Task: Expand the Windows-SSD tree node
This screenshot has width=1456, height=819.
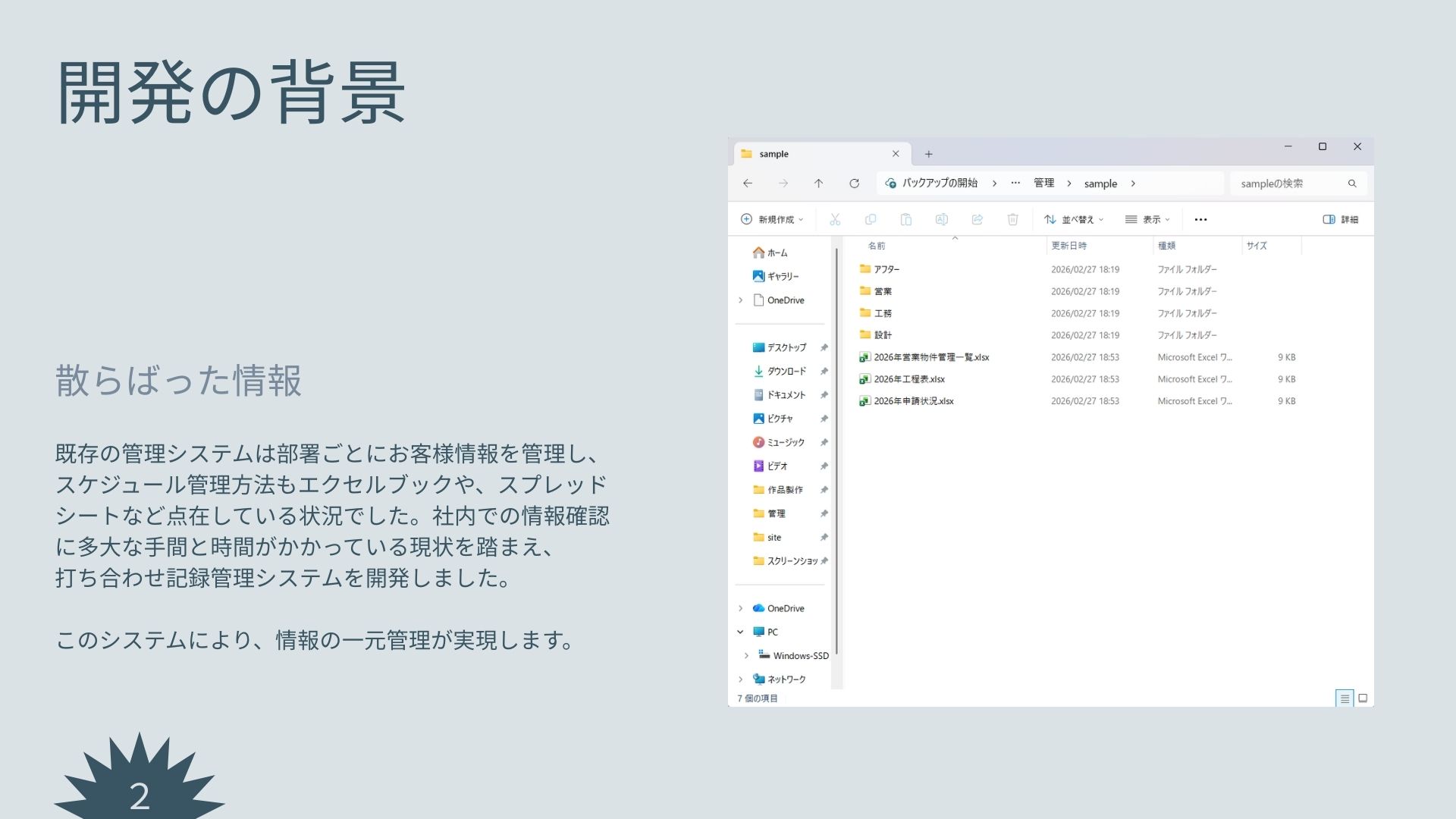Action: click(746, 656)
